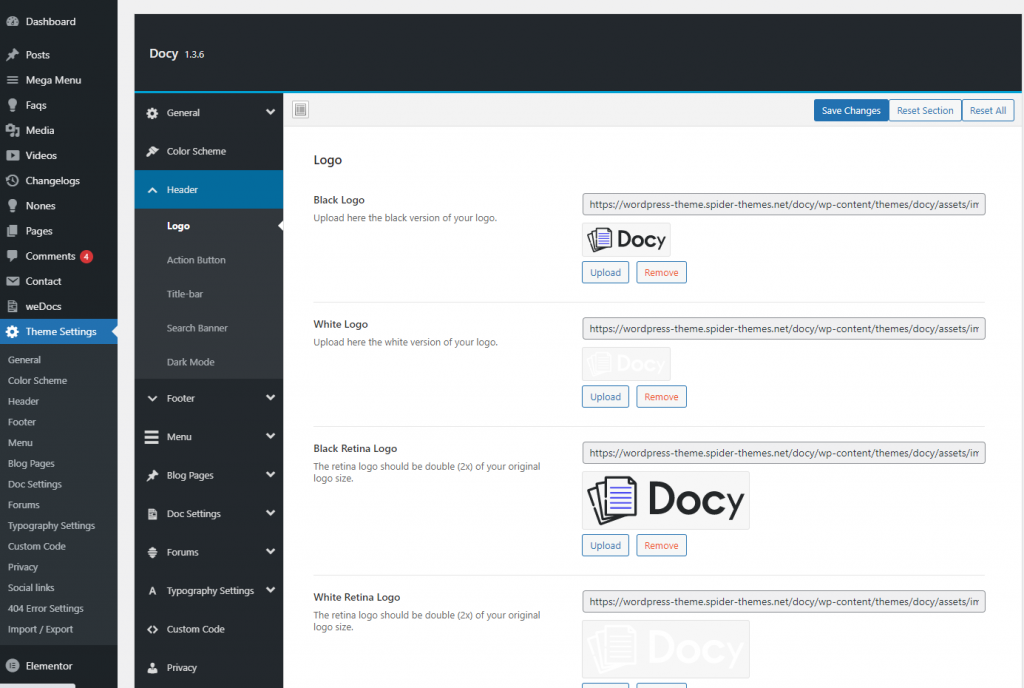Click the Videos play icon

[x=12, y=155]
